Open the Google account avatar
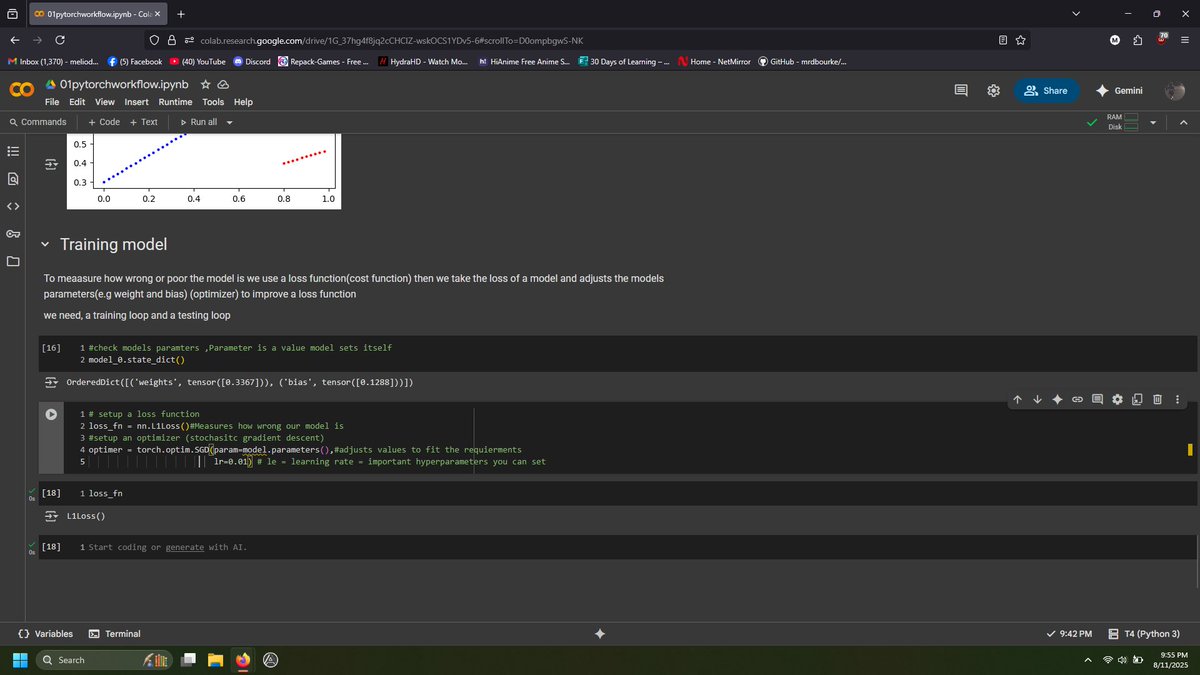Image resolution: width=1200 pixels, height=675 pixels. pyautogui.click(x=1175, y=90)
